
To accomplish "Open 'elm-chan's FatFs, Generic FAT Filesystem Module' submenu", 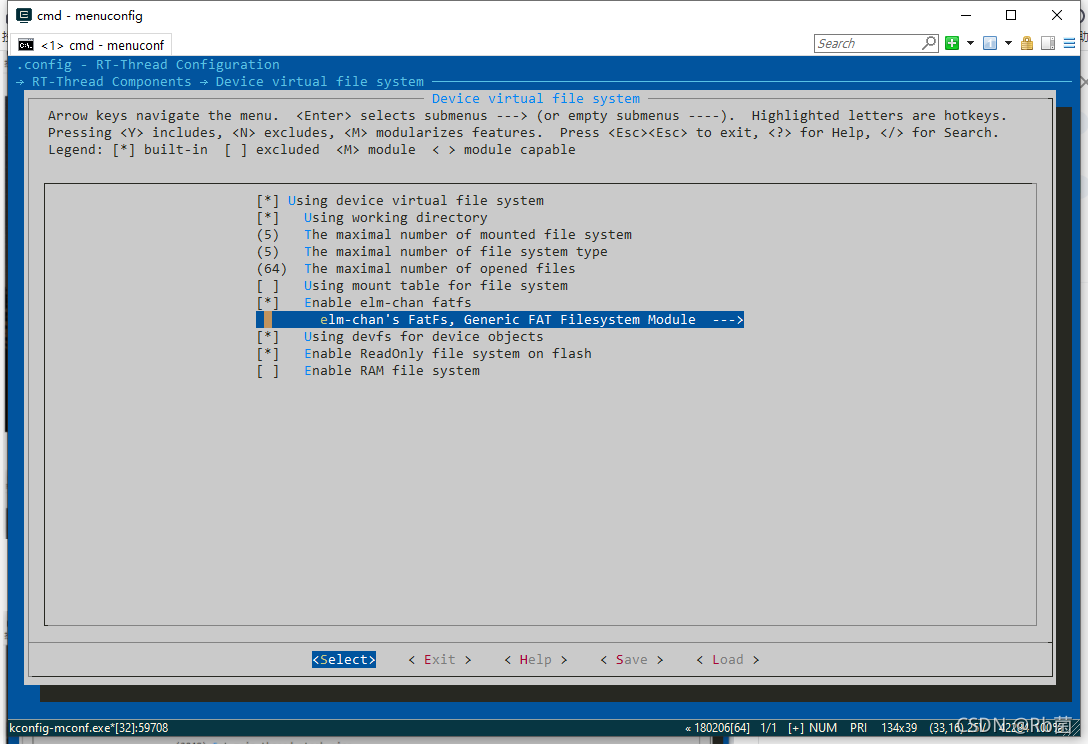I will [500, 320].
